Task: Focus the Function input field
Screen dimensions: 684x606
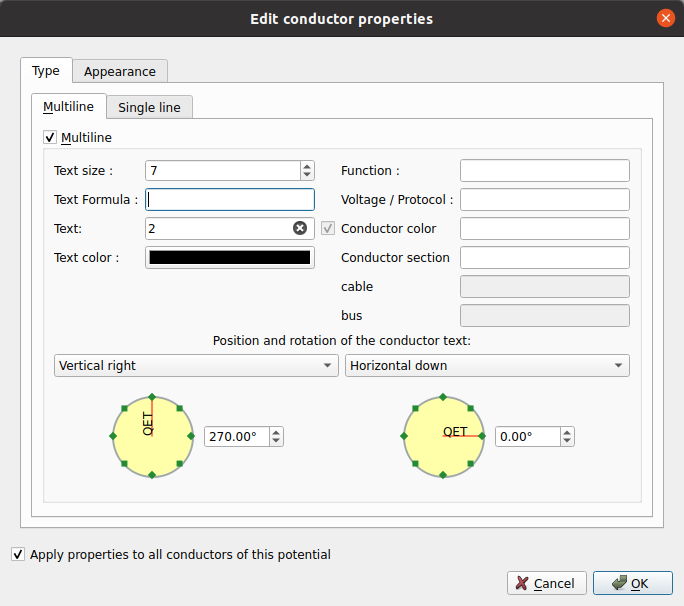Action: 545,171
